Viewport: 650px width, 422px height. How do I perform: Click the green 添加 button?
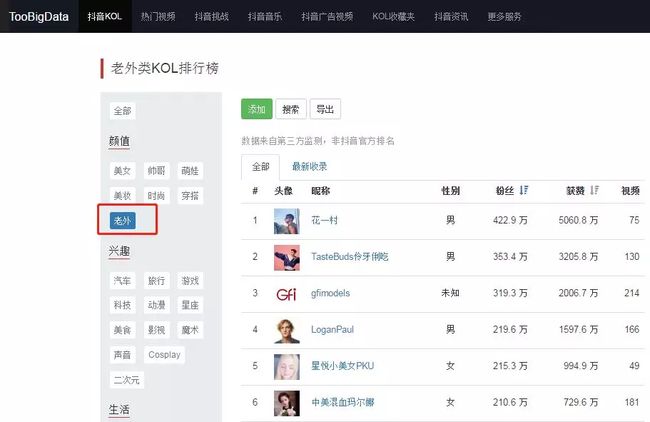click(257, 109)
